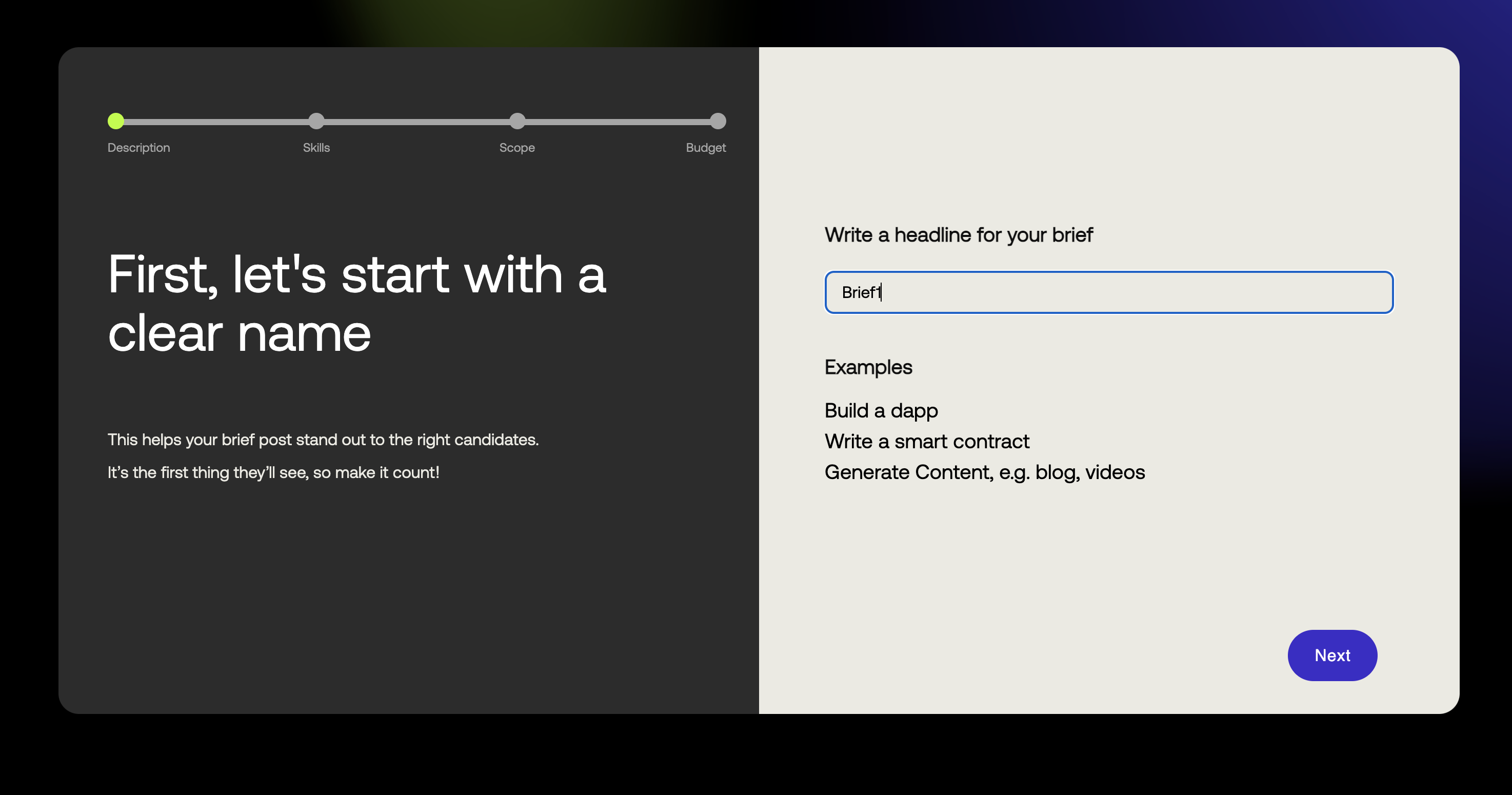Click progress bar between Scope and Budget
Screen dimensions: 1512x795
(x=618, y=122)
